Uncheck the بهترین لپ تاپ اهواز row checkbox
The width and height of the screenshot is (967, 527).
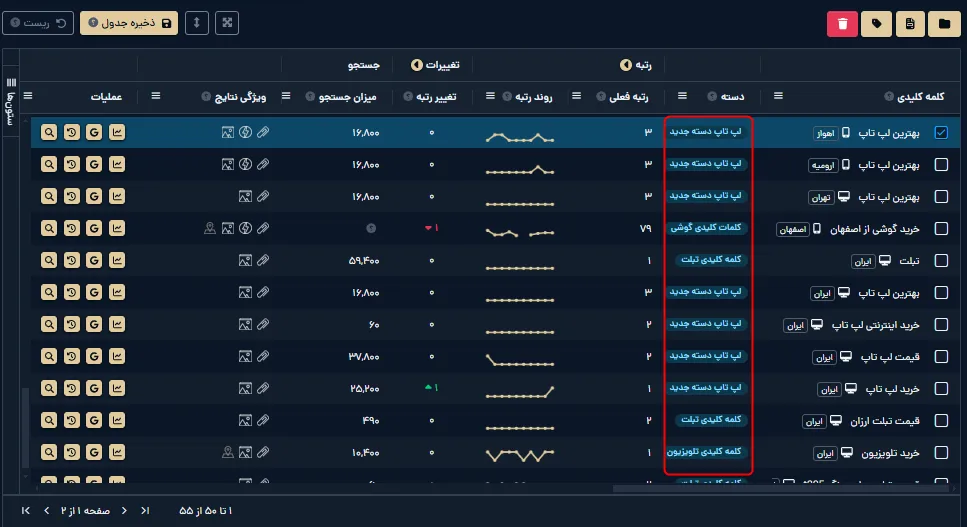941,133
